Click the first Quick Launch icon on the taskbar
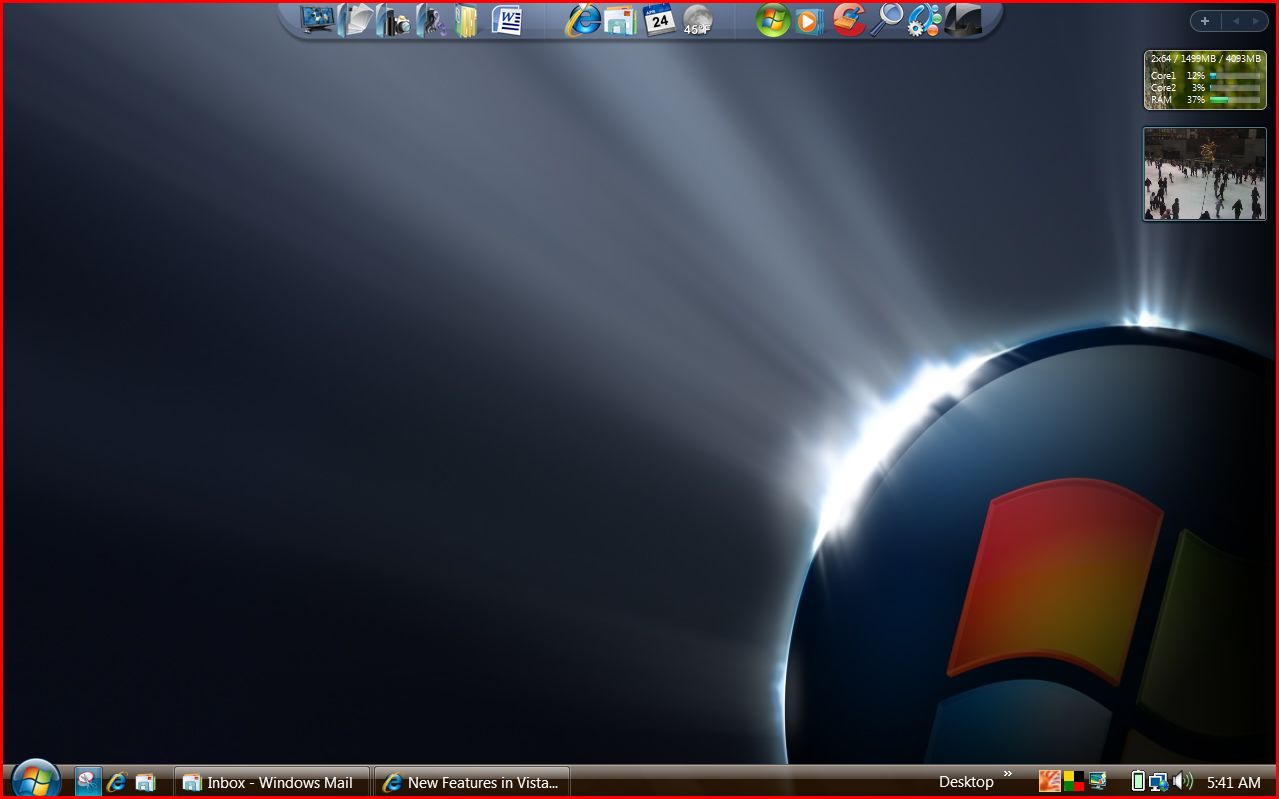This screenshot has height=799, width=1279. click(88, 782)
